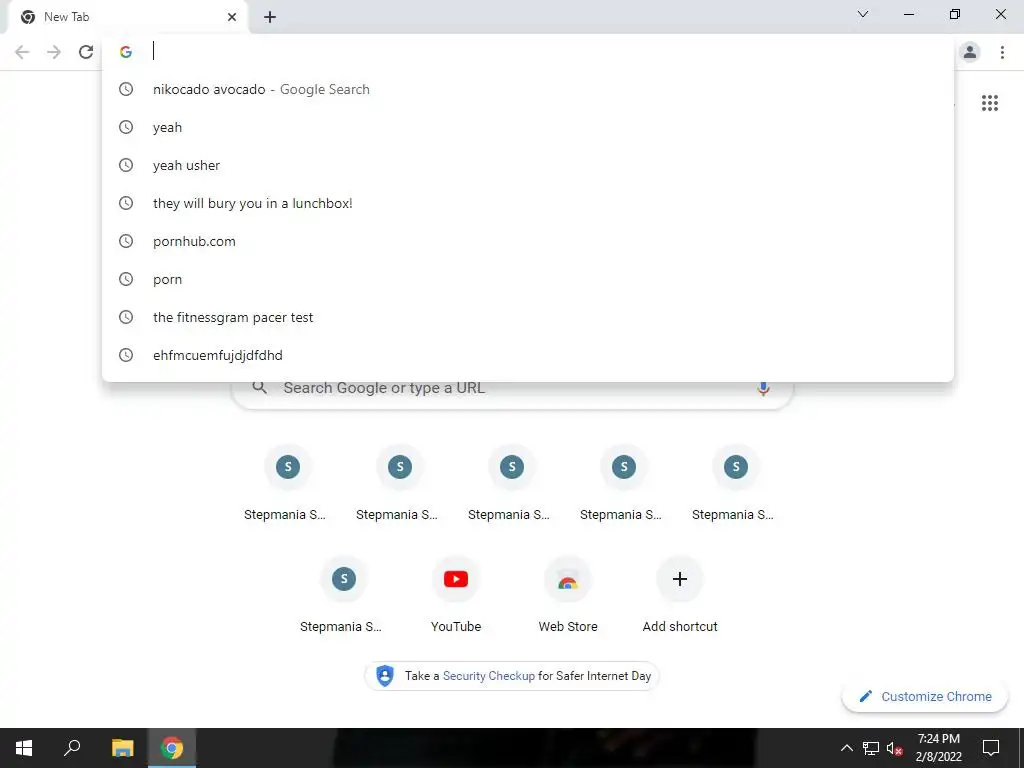Open the Security Checkup link
Viewport: 1024px width, 768px height.
point(488,676)
